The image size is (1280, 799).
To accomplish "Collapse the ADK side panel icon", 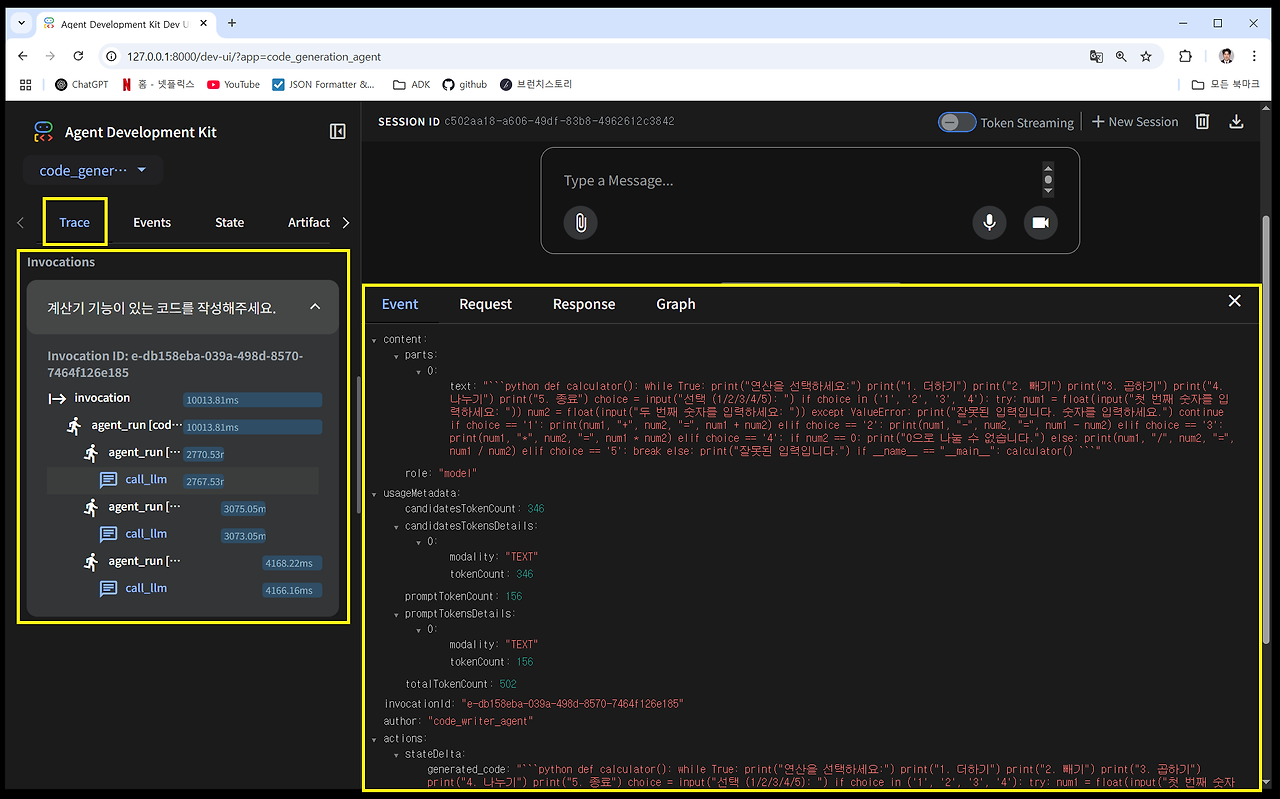I will (337, 132).
